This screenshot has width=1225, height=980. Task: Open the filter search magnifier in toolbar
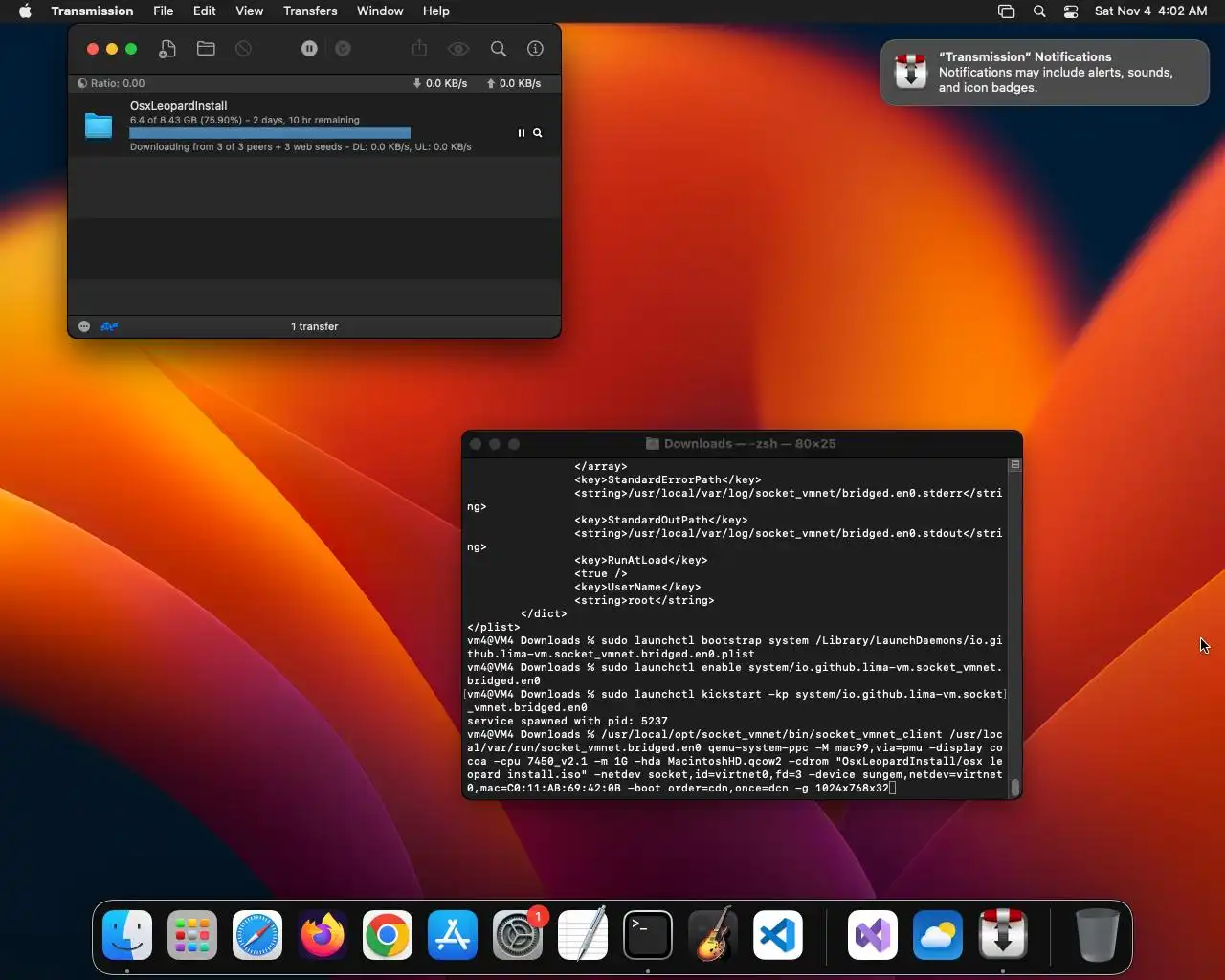tap(499, 49)
